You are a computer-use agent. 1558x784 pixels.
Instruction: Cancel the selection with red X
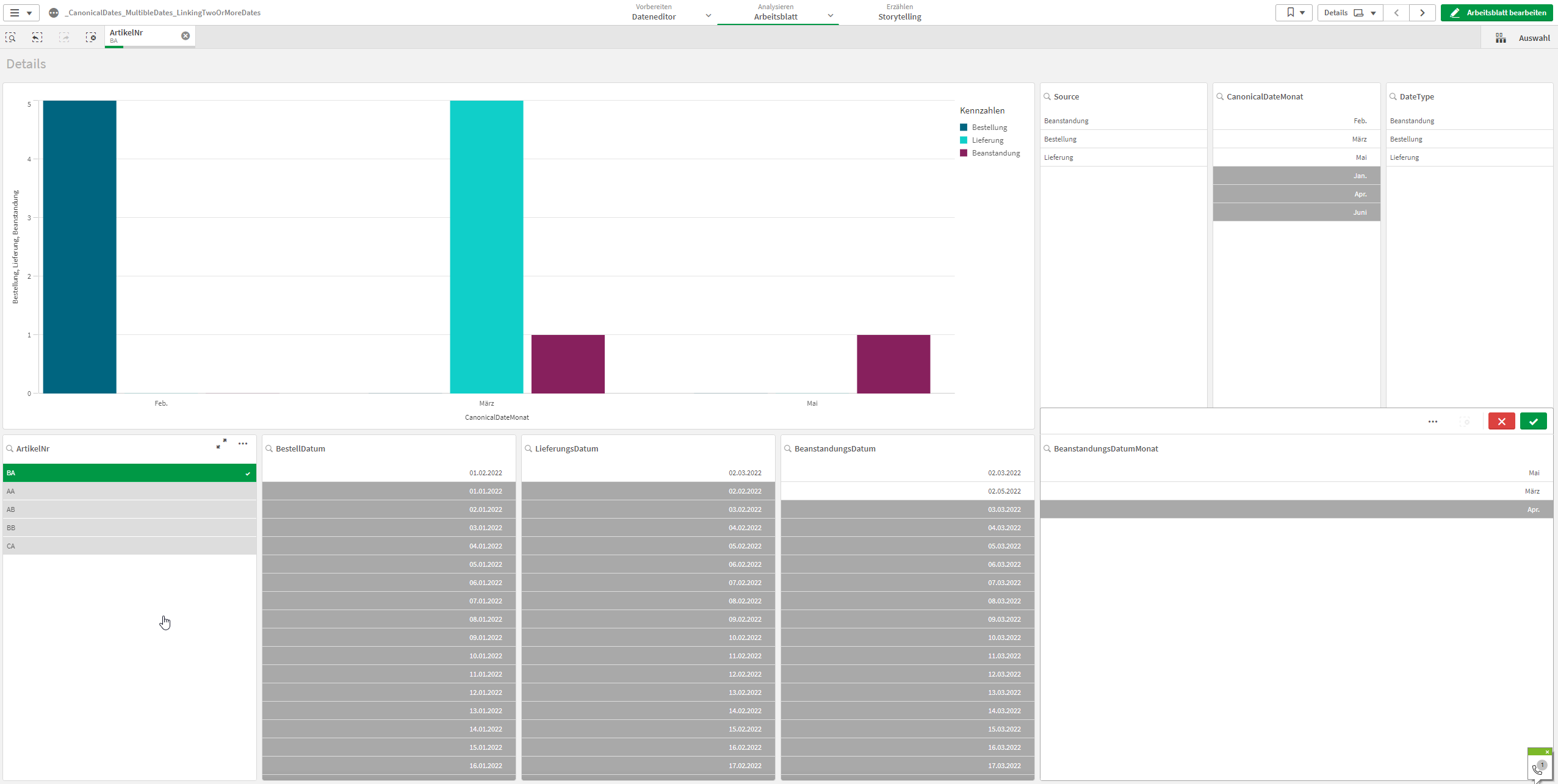point(1501,421)
